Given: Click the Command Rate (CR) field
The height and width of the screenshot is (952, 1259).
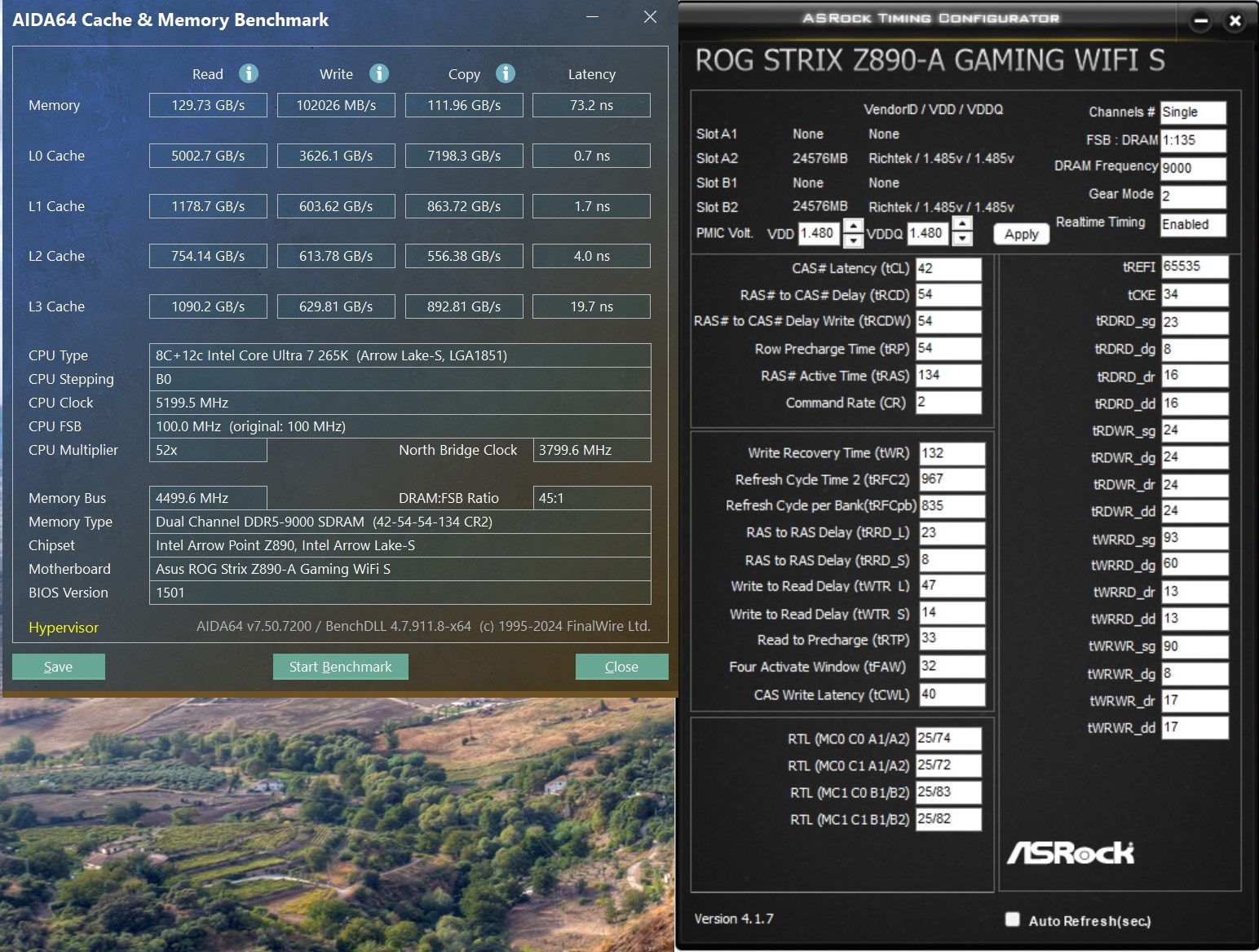Looking at the screenshot, I should point(948,402).
